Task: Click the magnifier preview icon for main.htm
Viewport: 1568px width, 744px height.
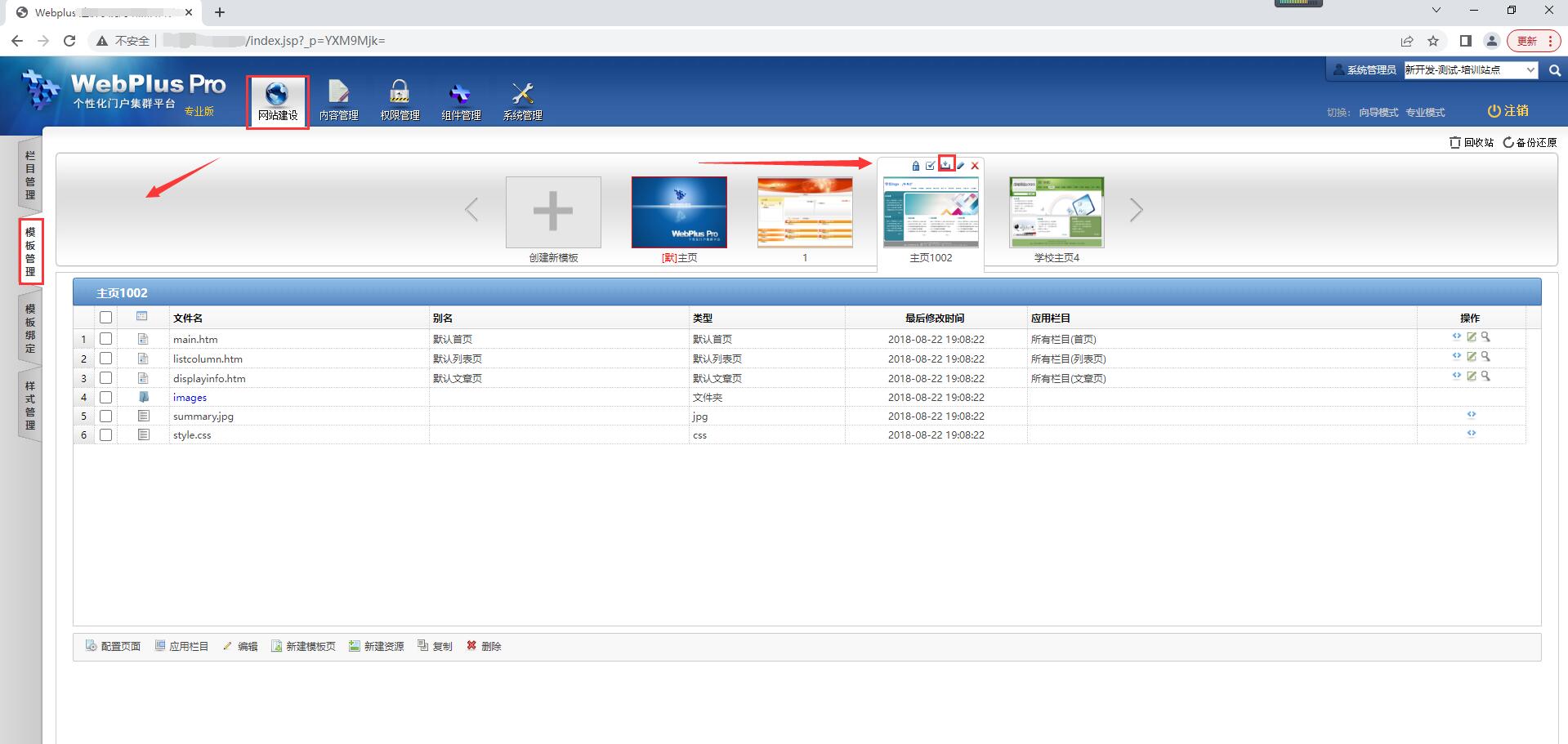Action: pyautogui.click(x=1485, y=336)
